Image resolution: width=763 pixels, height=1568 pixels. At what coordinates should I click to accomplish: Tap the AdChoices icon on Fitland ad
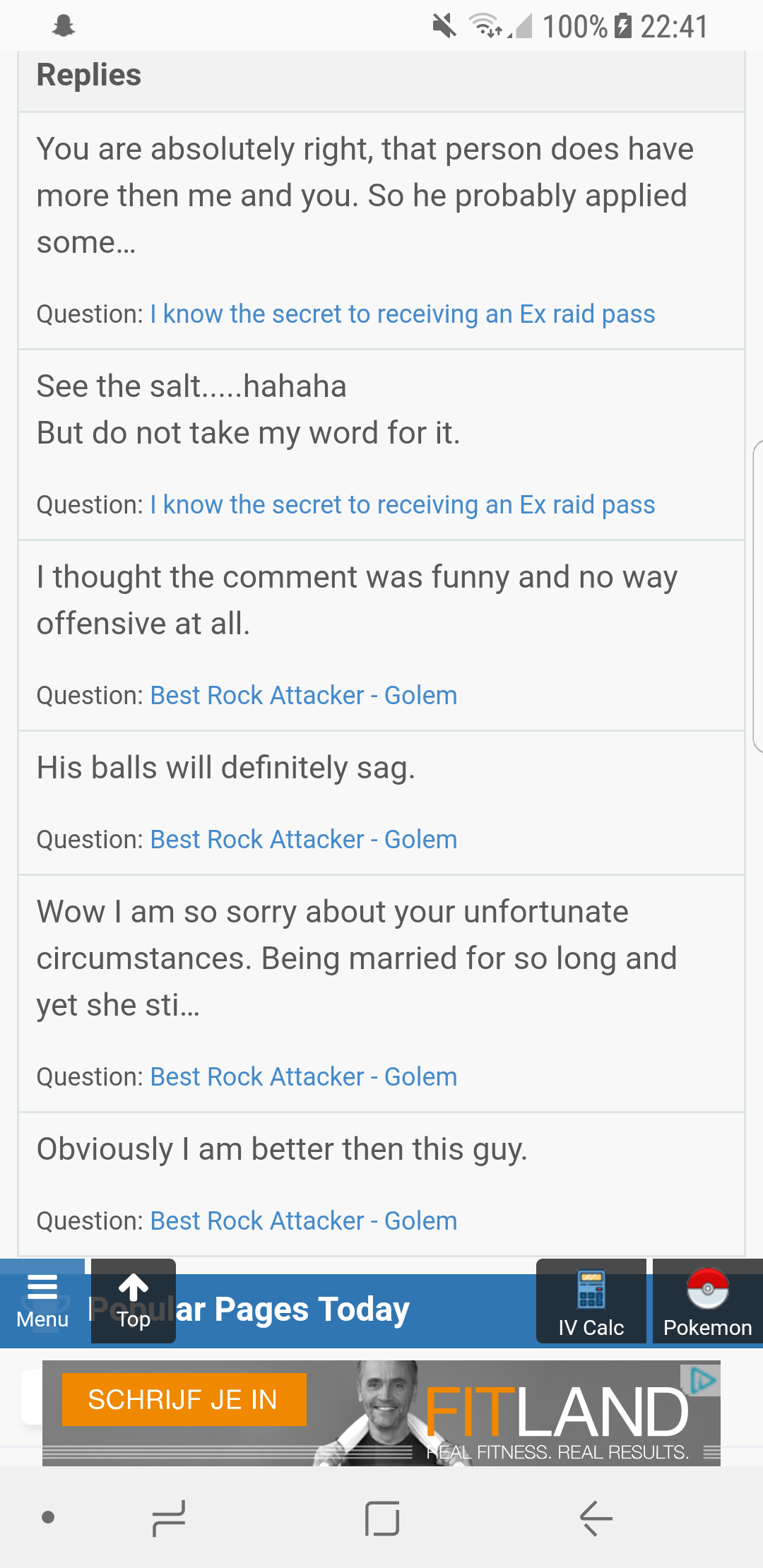tap(702, 1380)
